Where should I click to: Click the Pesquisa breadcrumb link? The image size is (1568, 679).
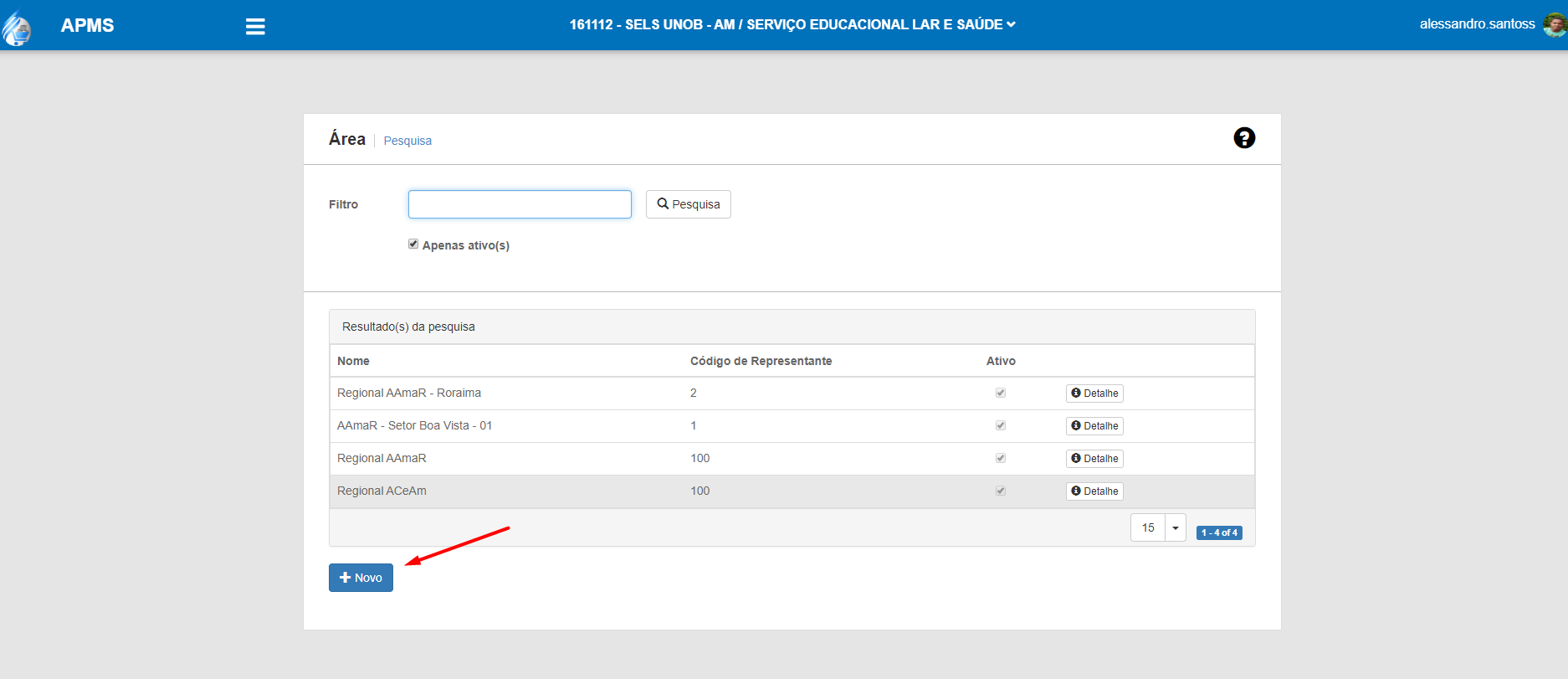pyautogui.click(x=407, y=141)
